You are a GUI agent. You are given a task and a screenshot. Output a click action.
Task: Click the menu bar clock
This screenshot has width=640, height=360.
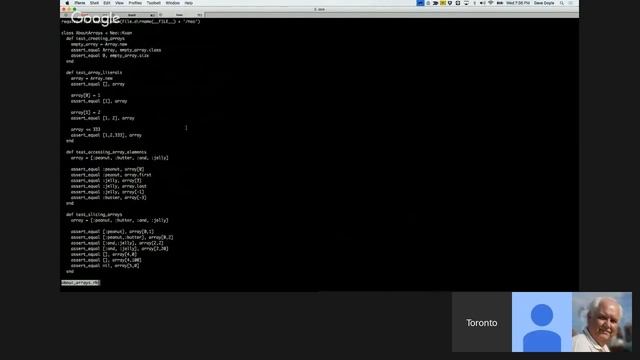tap(518, 3)
